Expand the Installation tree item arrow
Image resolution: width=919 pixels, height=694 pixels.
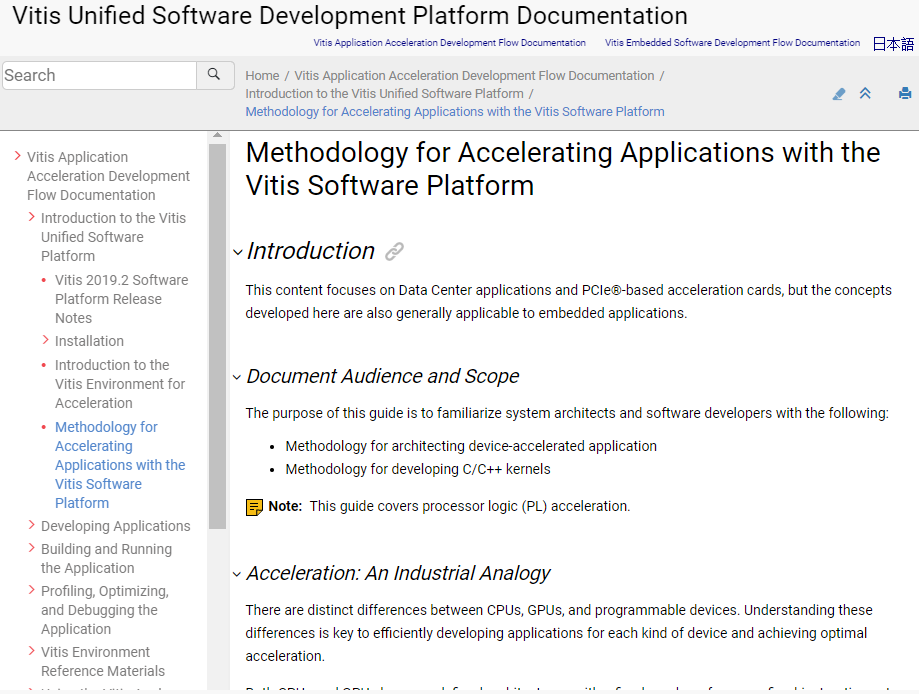pyautogui.click(x=46, y=341)
